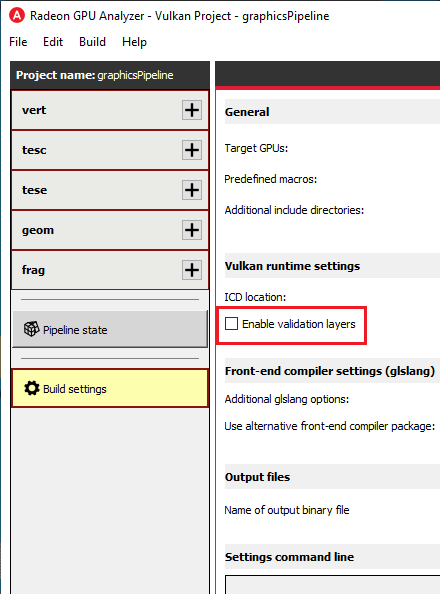Select the Pipeline state button
This screenshot has width=440, height=594.
(110, 329)
